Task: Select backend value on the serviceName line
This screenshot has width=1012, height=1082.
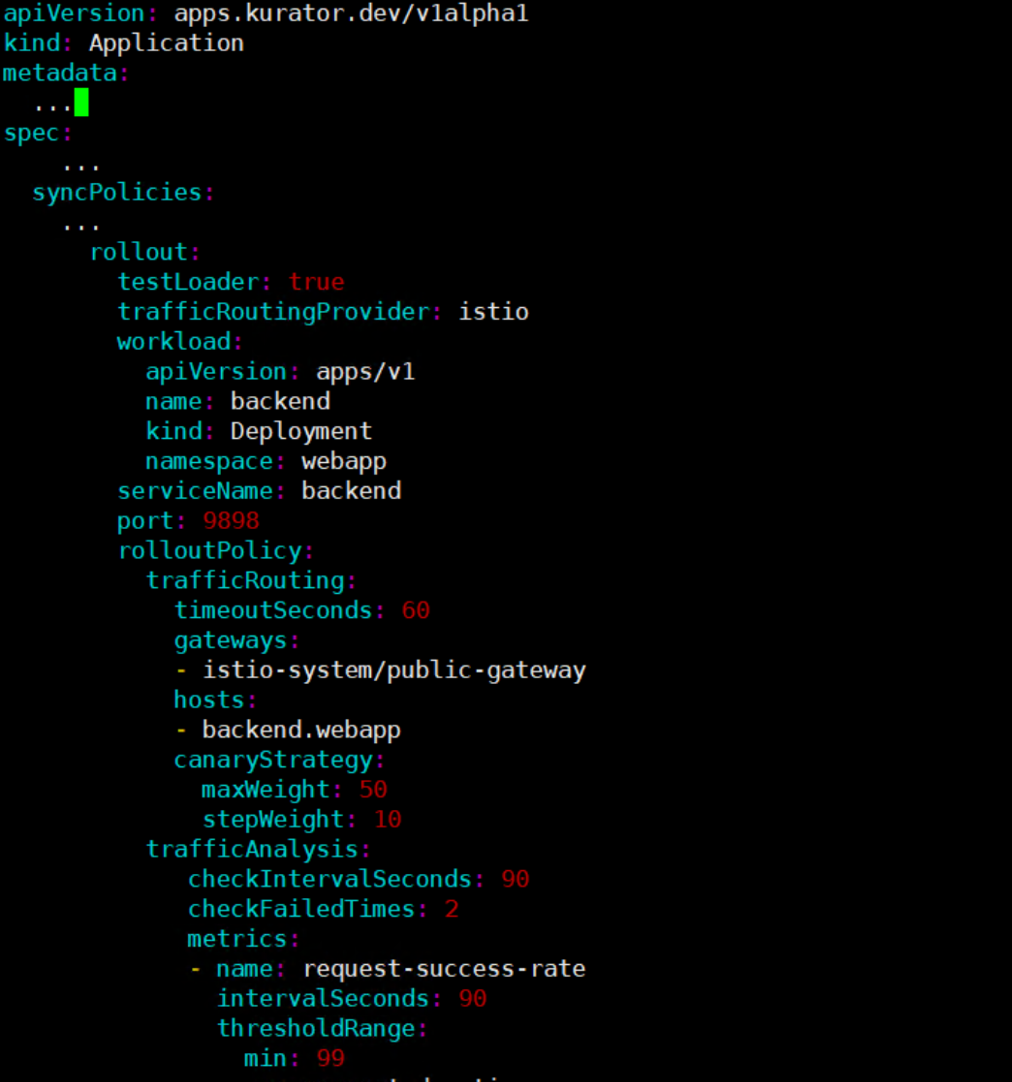Action: click(351, 491)
